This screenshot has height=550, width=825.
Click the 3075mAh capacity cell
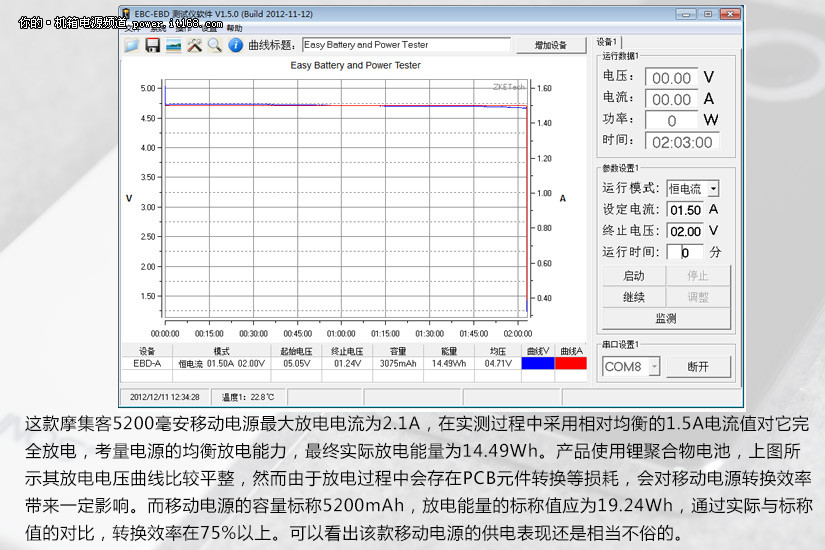398,364
